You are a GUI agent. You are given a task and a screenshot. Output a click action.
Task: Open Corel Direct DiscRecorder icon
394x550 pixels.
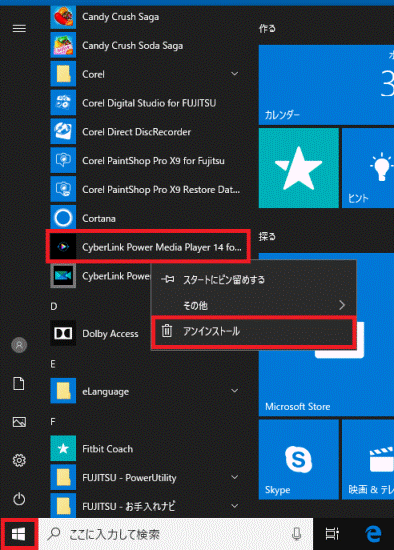click(63, 132)
